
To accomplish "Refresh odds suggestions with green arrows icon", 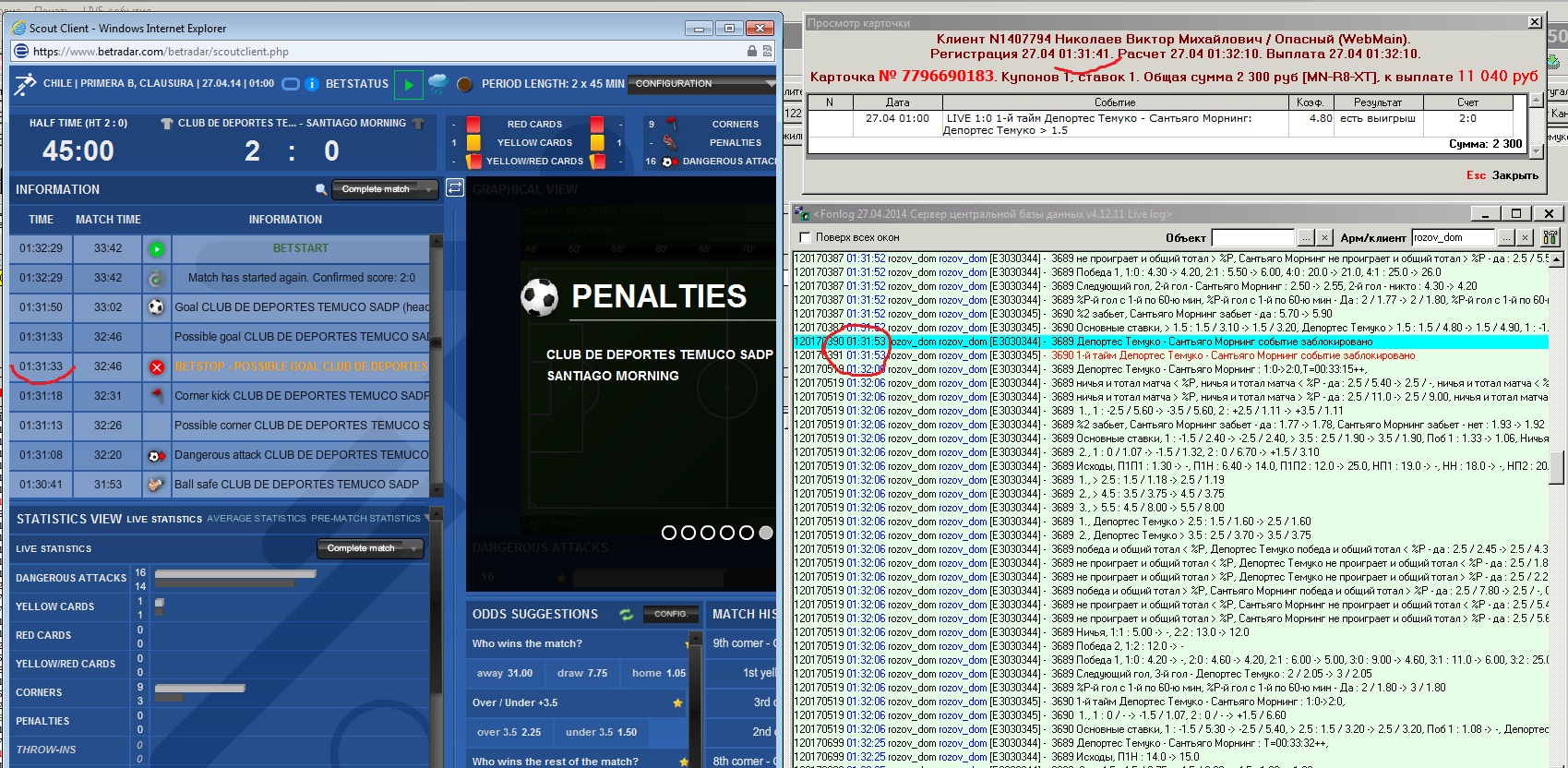I will 627,614.
